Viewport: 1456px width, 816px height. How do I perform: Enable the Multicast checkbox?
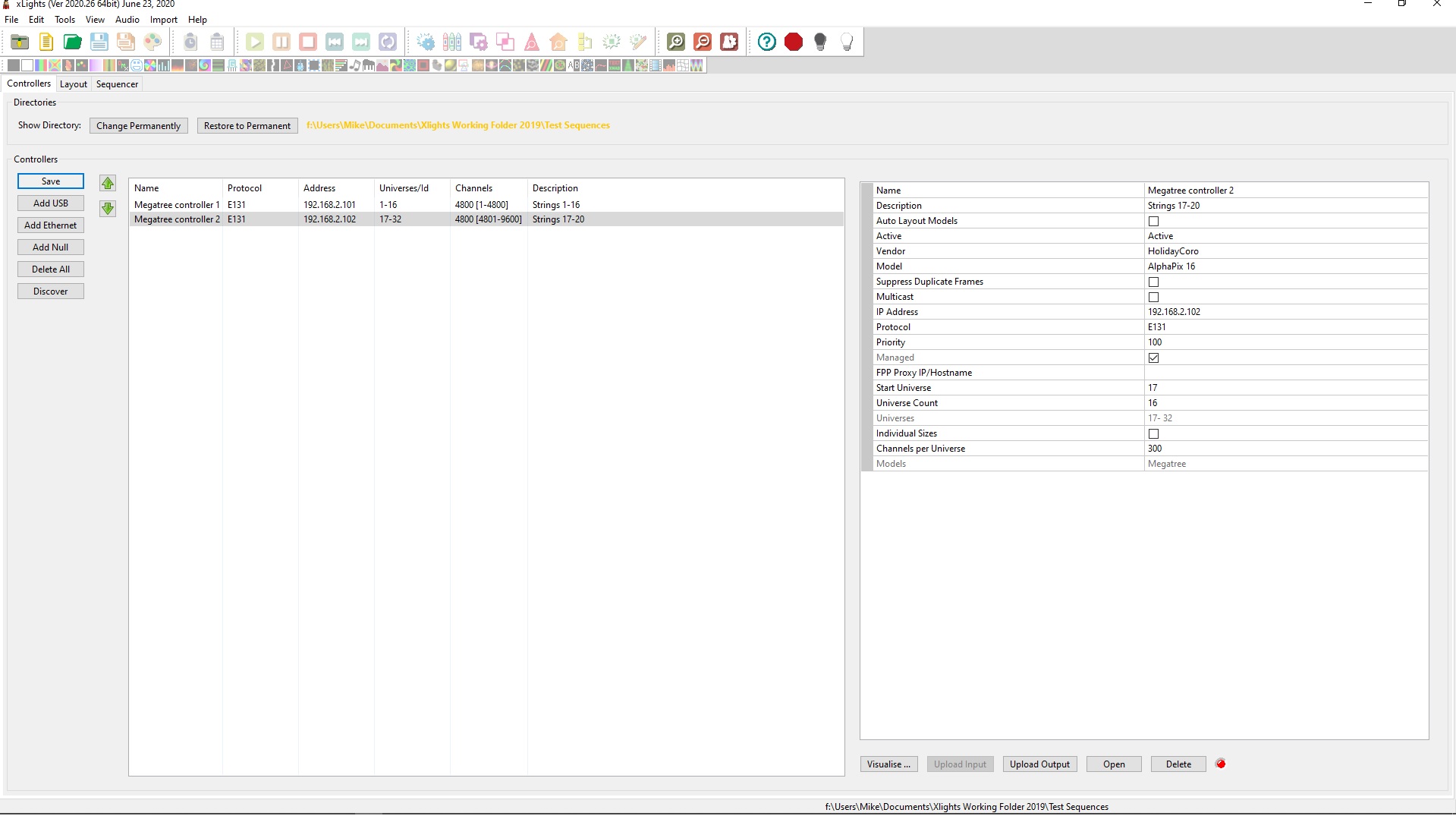pyautogui.click(x=1153, y=297)
